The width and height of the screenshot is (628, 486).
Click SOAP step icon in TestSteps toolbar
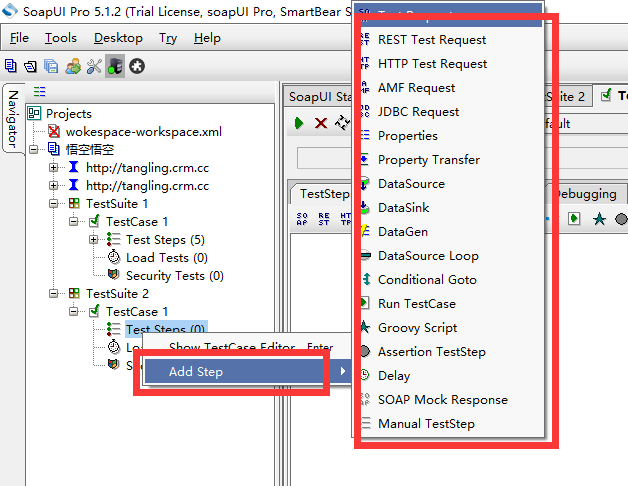coord(302,219)
